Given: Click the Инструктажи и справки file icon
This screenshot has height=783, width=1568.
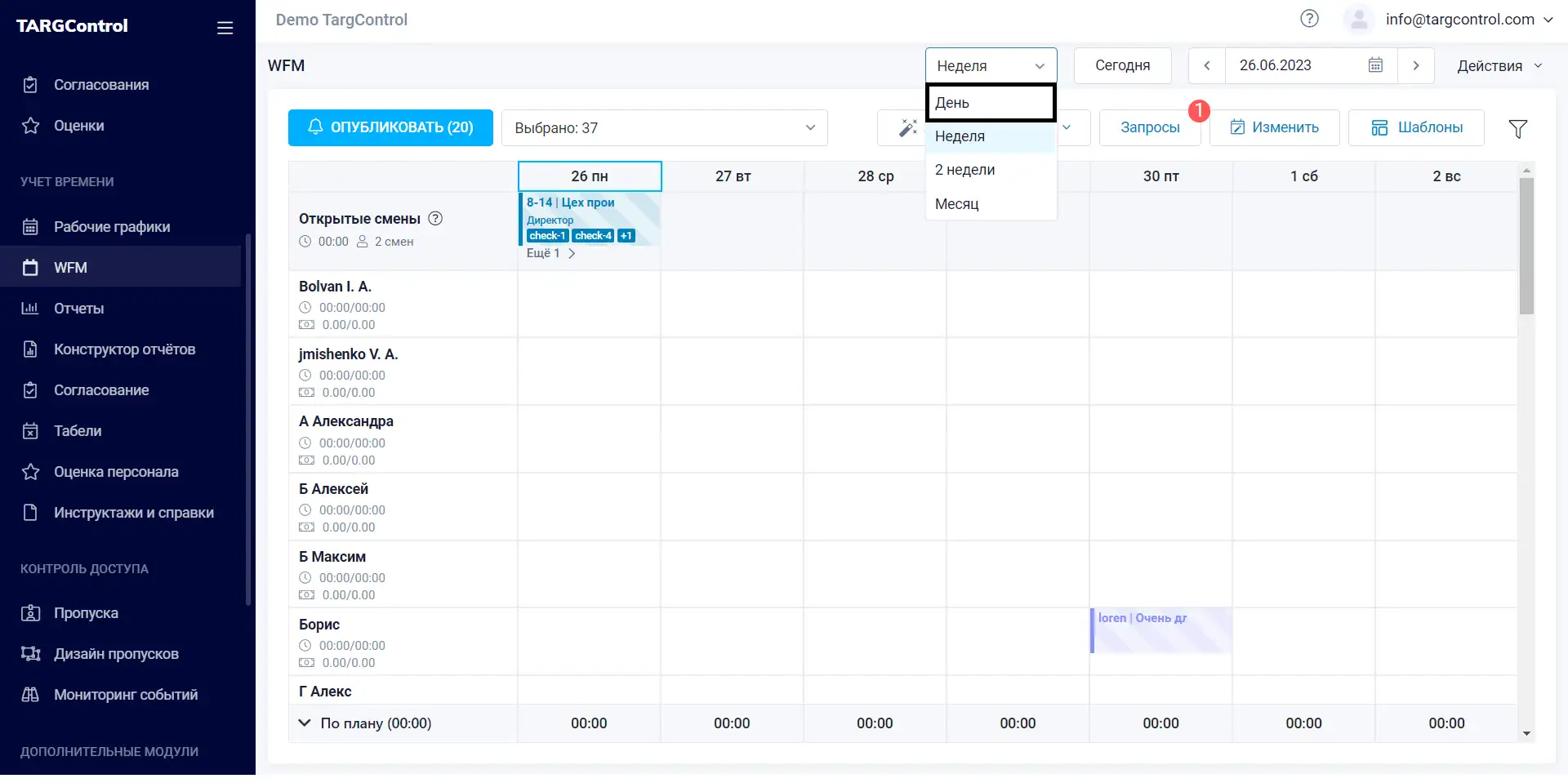Looking at the screenshot, I should pos(30,513).
